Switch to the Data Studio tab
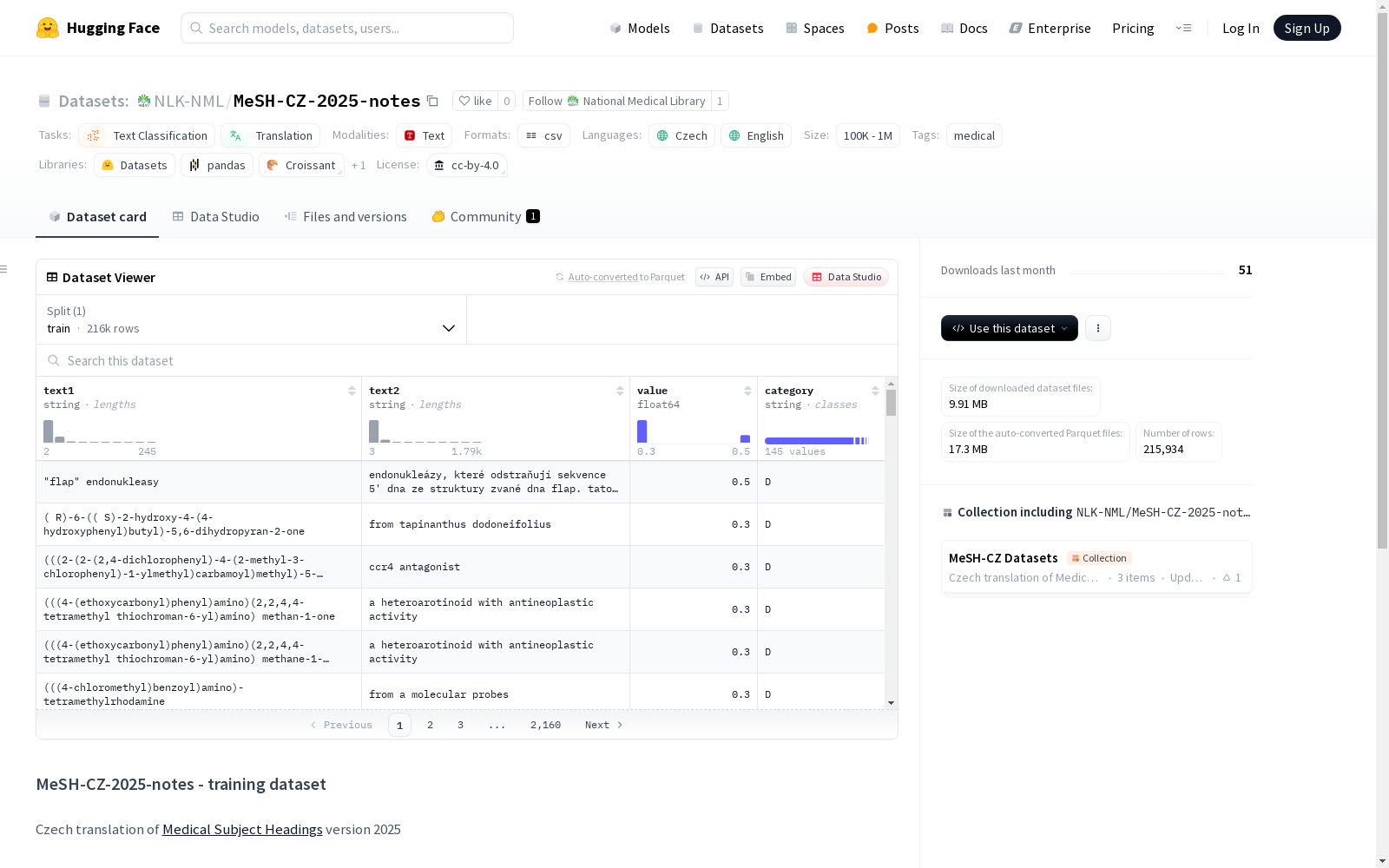The height and width of the screenshot is (868, 1389). pos(216,217)
